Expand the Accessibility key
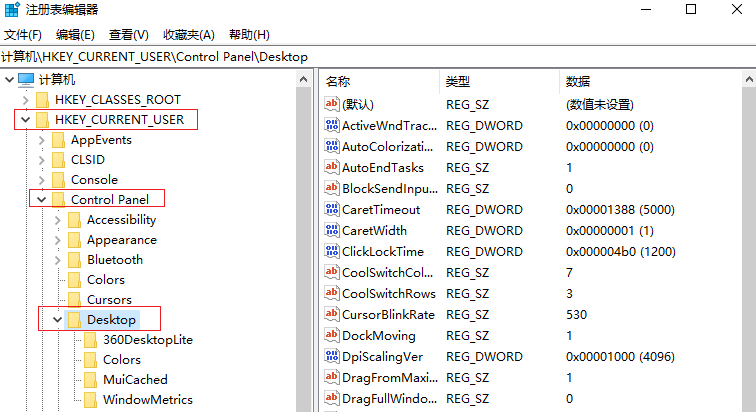This screenshot has width=756, height=412. (57, 220)
